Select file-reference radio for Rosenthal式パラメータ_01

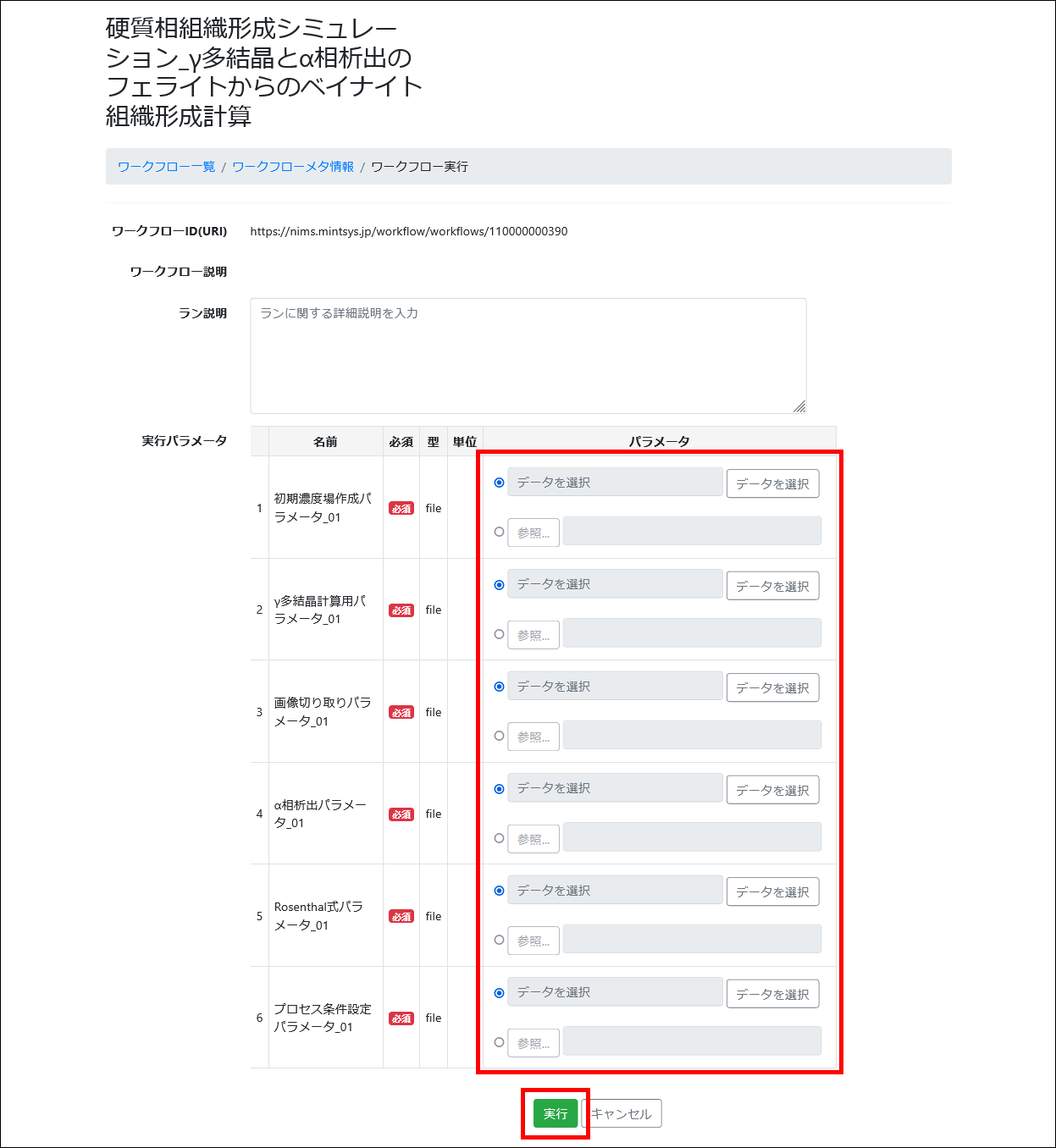[x=499, y=940]
